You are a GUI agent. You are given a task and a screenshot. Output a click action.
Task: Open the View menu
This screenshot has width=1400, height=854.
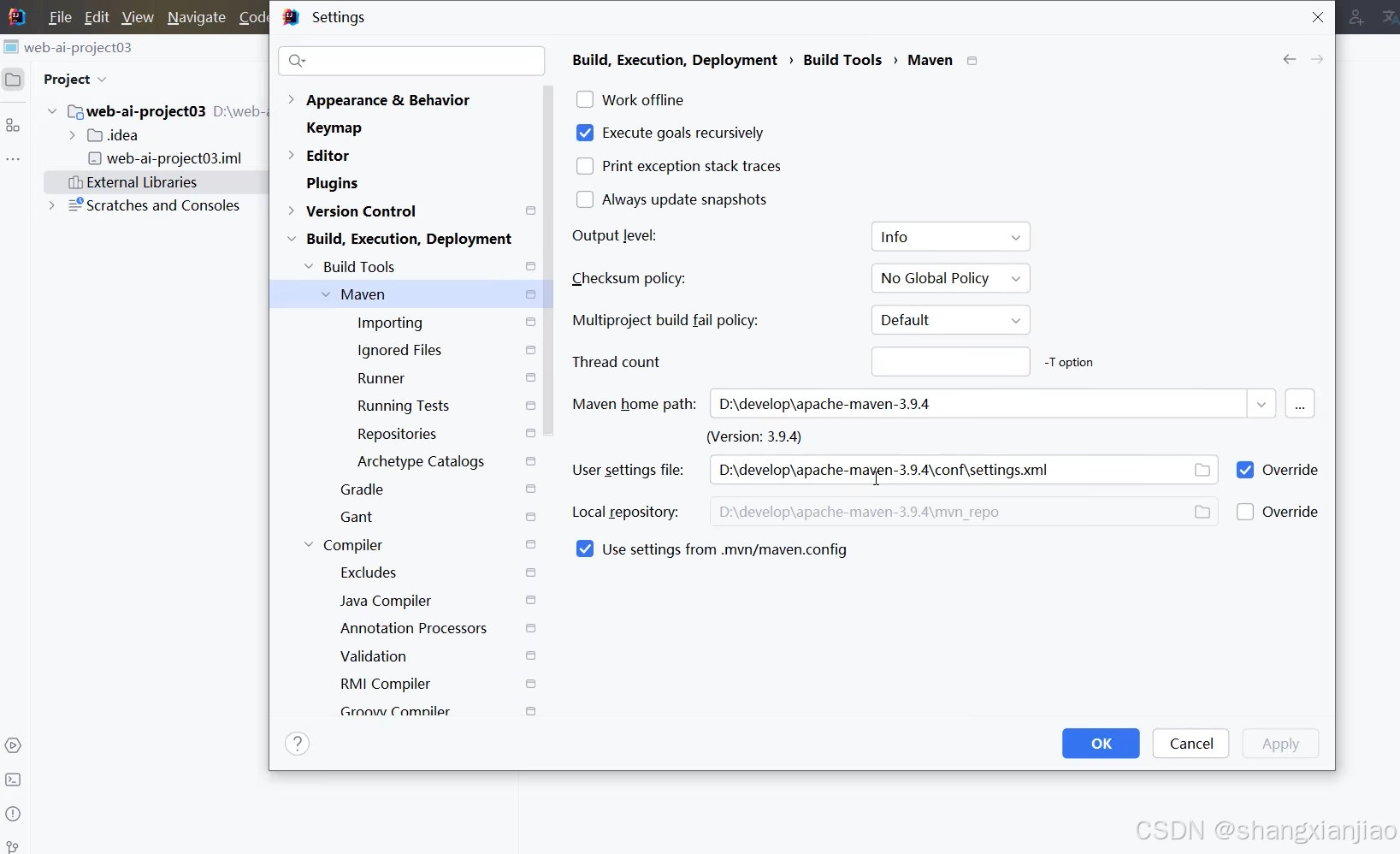pos(138,17)
